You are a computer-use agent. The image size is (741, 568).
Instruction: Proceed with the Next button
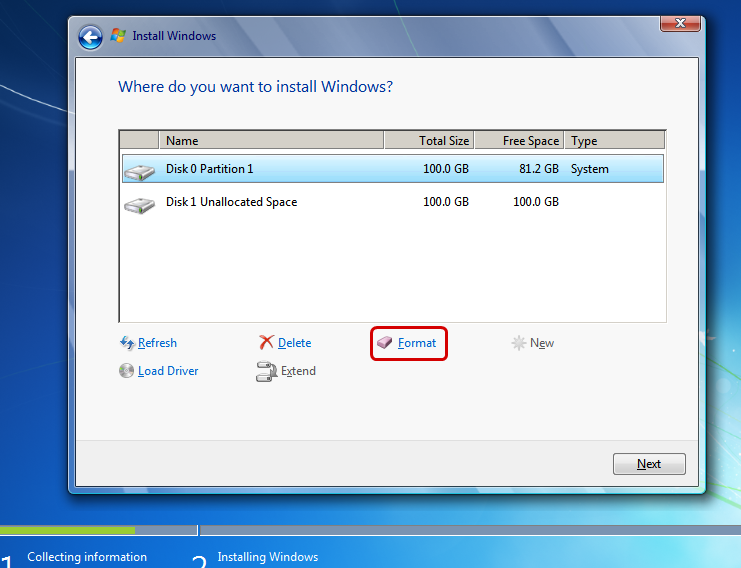[x=649, y=464]
